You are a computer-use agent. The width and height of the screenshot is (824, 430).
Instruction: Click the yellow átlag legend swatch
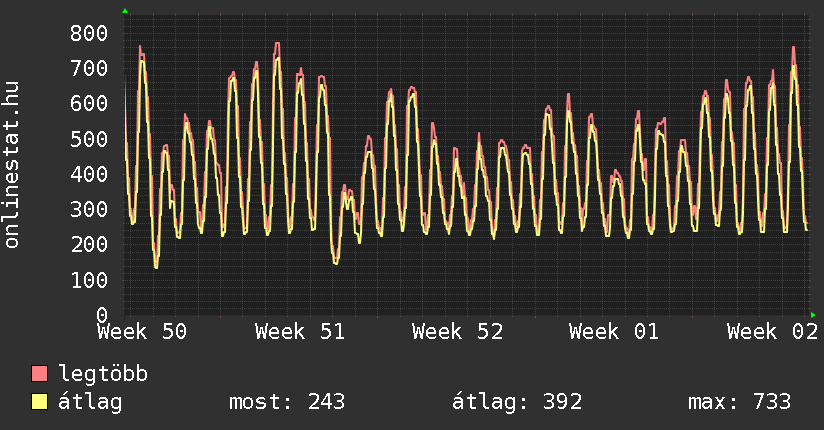coord(40,402)
